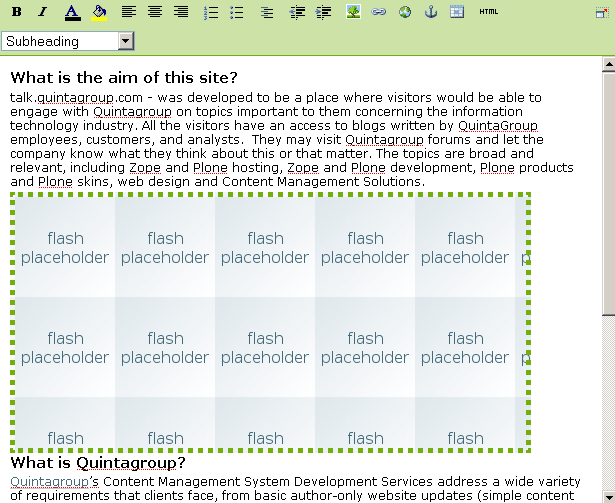Click the heading 'What is Quintagroup?'
Screen dimensions: 615x503
98,463
